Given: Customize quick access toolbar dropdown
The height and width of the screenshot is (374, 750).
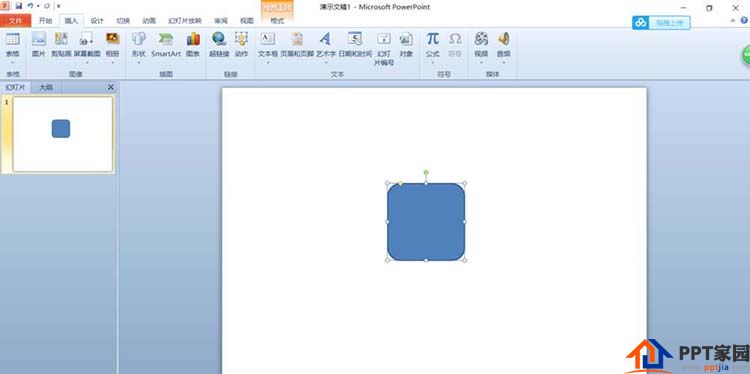Looking at the screenshot, I should 58,6.
